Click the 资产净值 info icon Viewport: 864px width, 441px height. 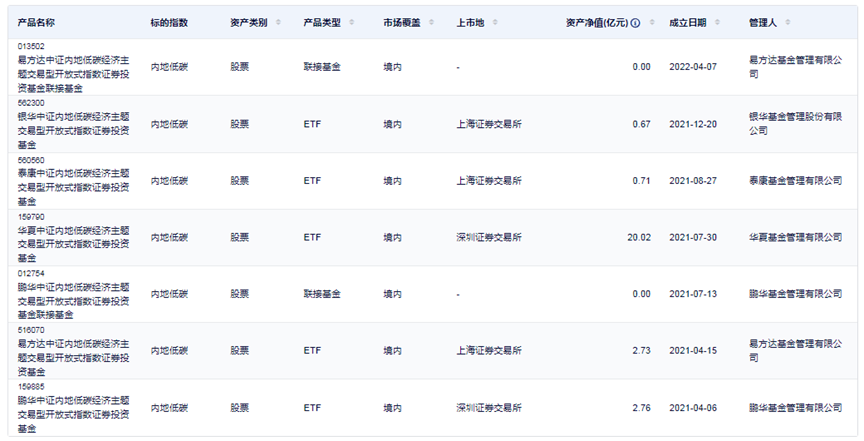click(x=635, y=23)
